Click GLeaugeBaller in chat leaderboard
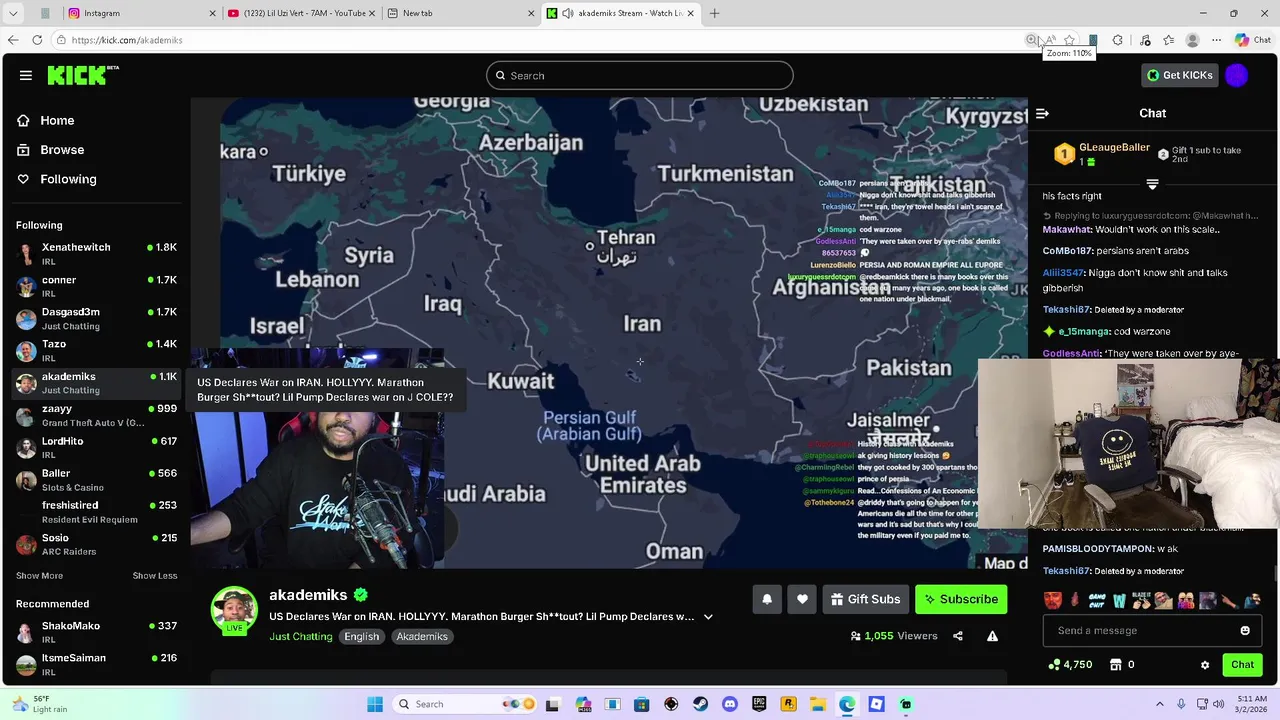The image size is (1280, 720). pos(1114,147)
